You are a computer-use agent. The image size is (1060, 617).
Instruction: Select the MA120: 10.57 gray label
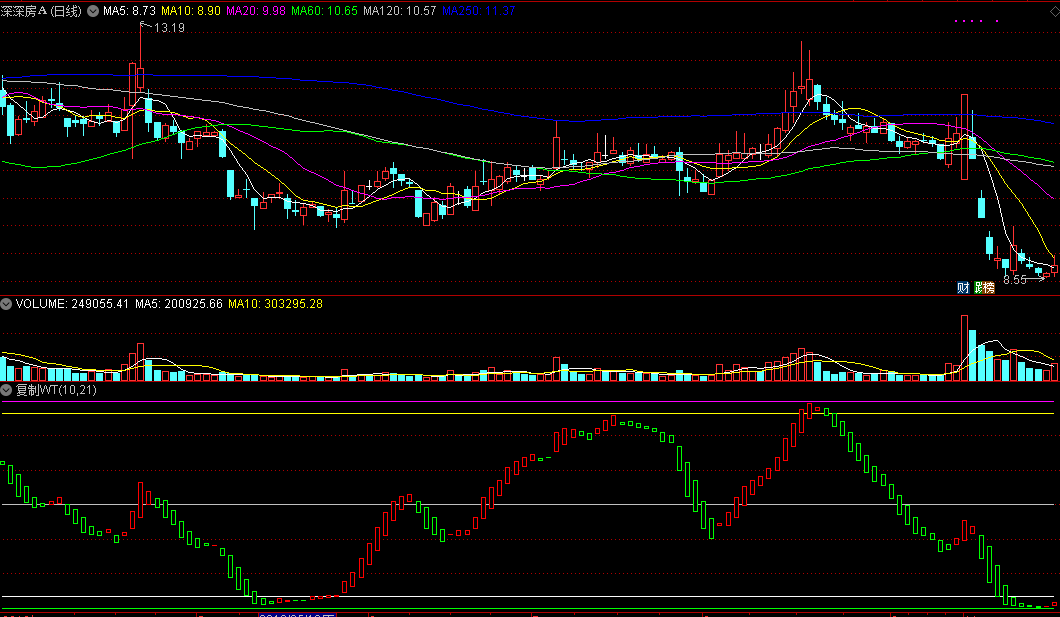tap(400, 11)
